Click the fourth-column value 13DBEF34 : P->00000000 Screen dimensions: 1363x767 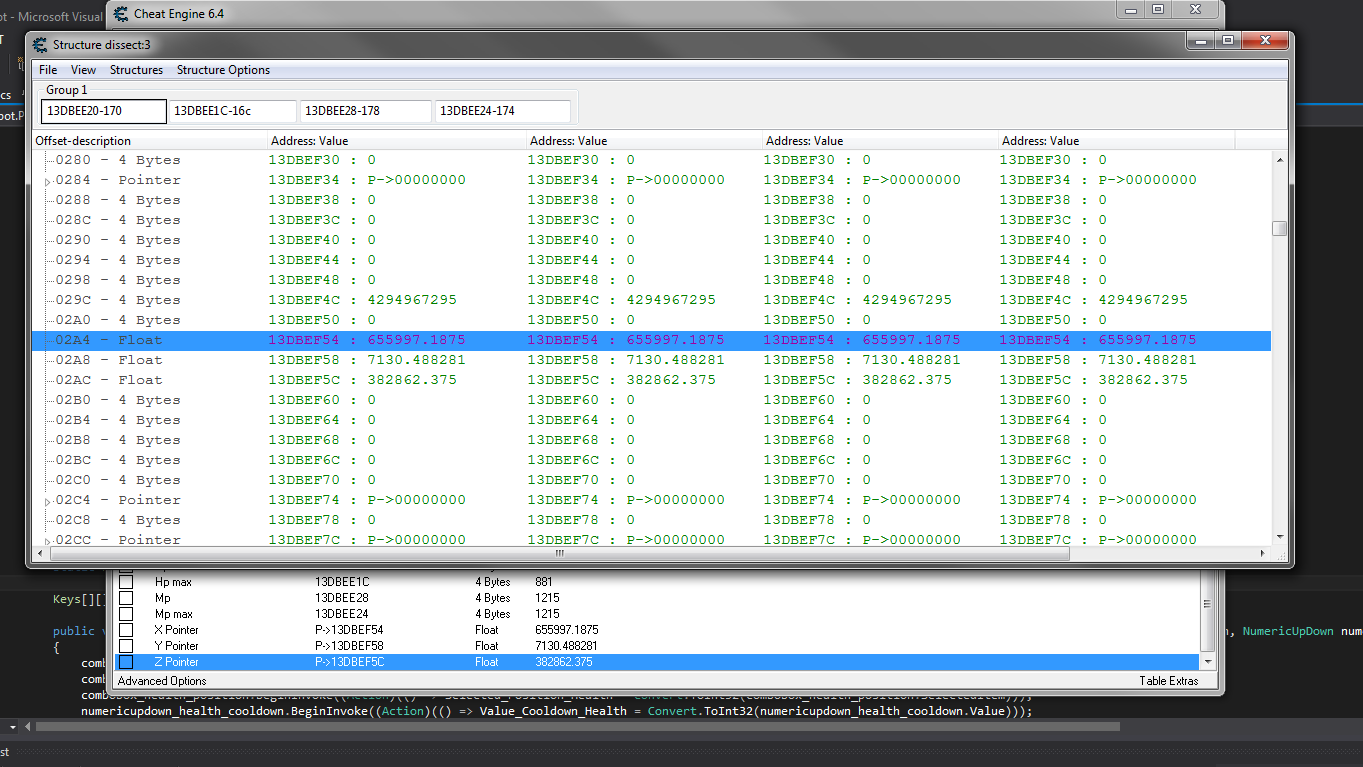pos(1098,180)
